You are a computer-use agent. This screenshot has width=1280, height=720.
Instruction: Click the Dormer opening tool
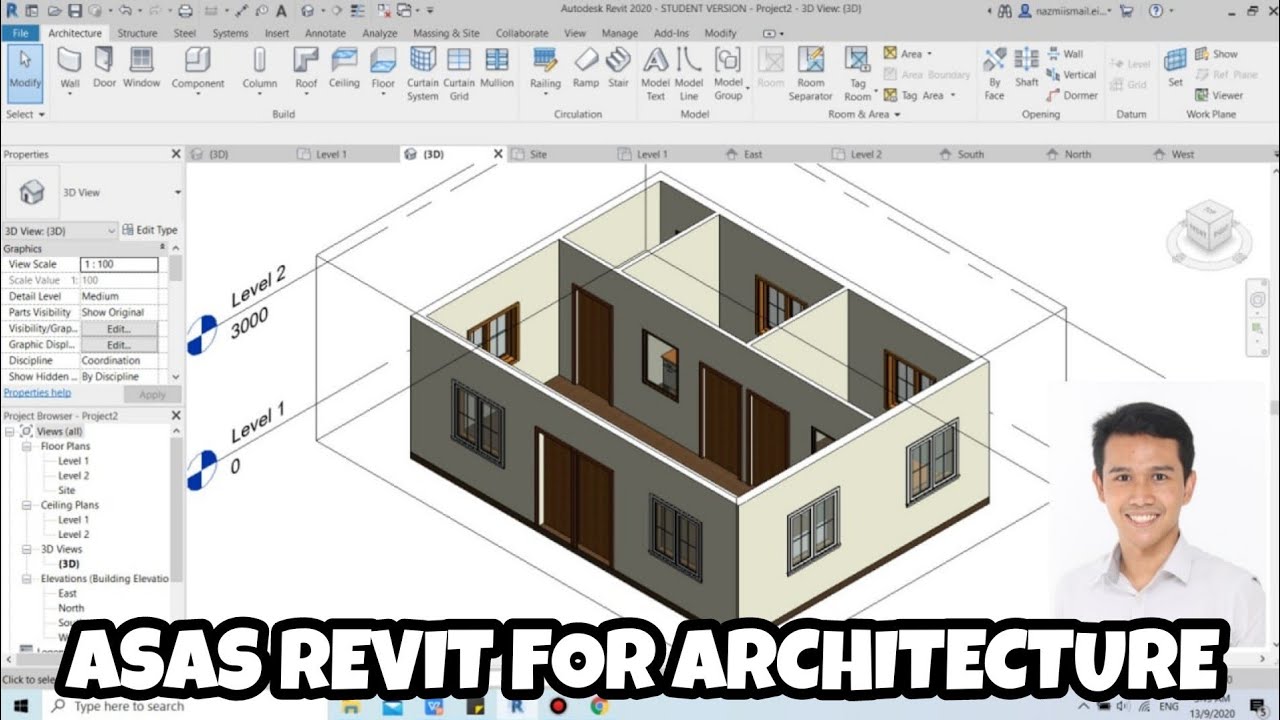point(1073,96)
